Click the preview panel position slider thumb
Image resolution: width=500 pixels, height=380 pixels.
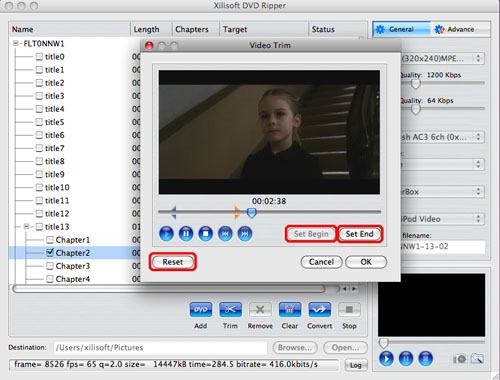pos(384,343)
